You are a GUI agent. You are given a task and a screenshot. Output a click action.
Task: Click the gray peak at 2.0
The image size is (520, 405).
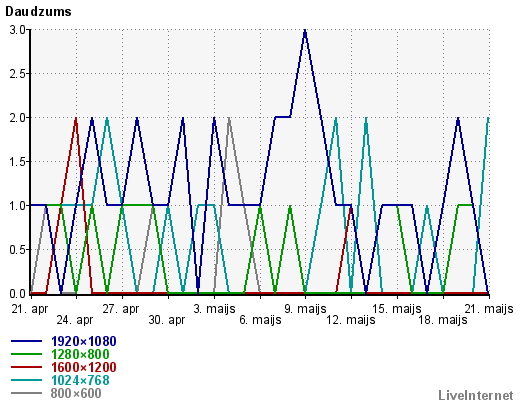[229, 119]
